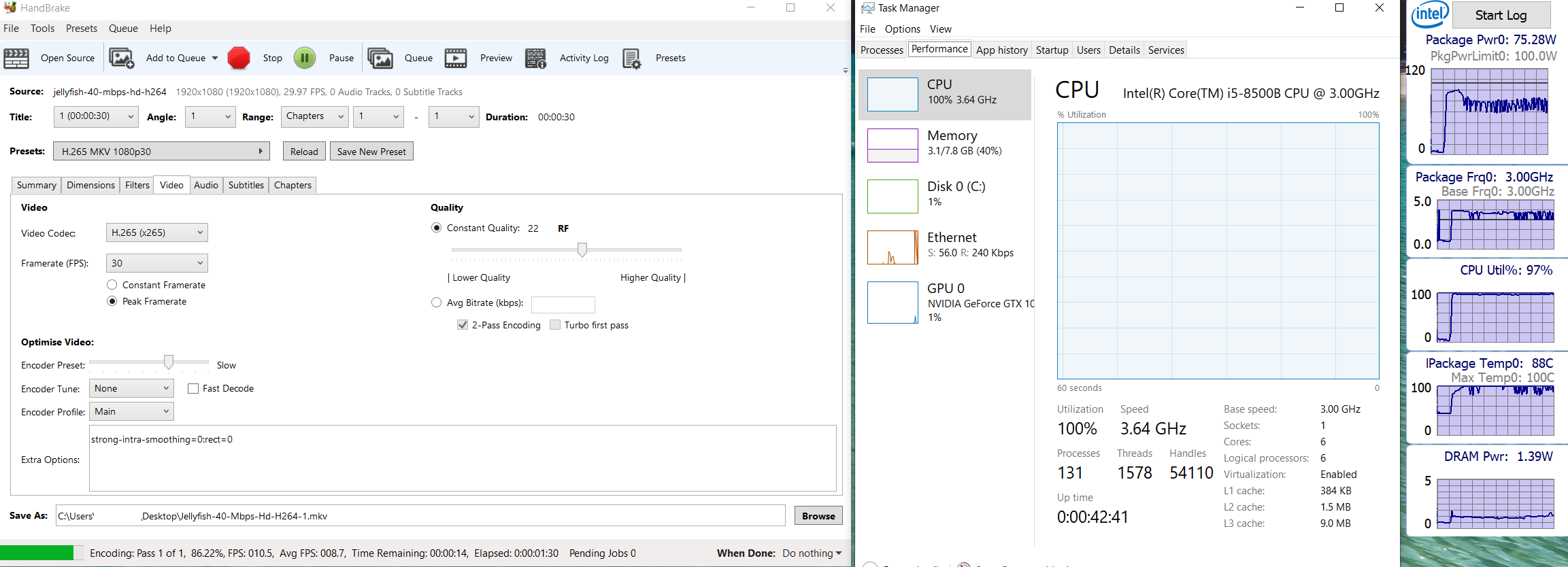Click the Constant Quality RF slider handle
The image size is (1568, 567).
click(x=582, y=250)
